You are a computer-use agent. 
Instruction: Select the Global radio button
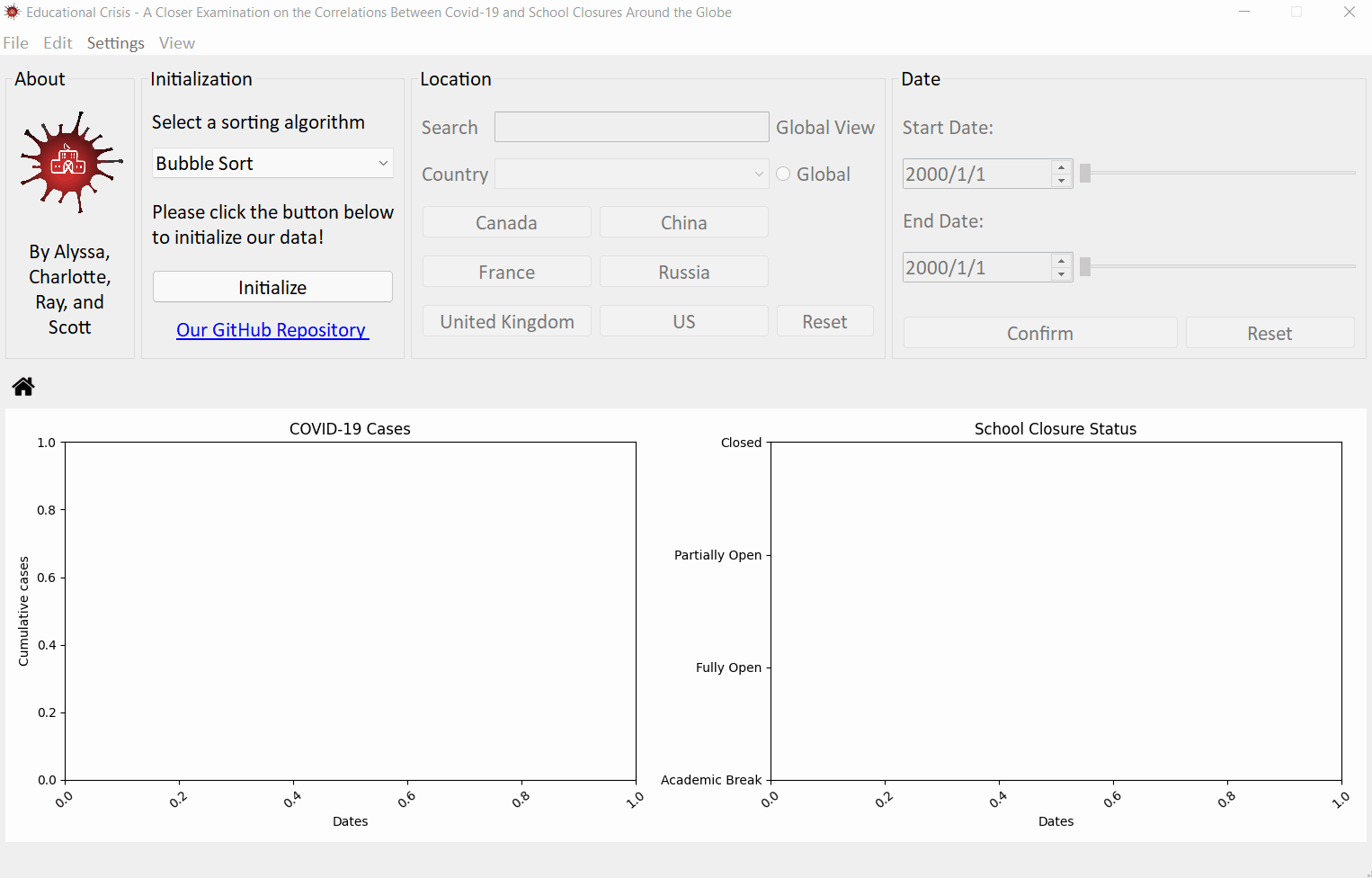(x=783, y=175)
